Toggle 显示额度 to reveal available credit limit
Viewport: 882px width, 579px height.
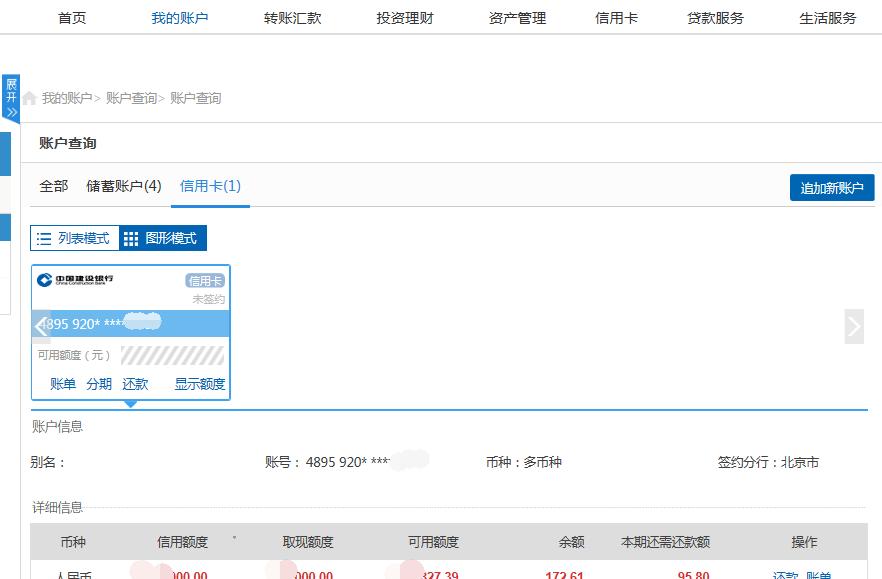tap(199, 383)
